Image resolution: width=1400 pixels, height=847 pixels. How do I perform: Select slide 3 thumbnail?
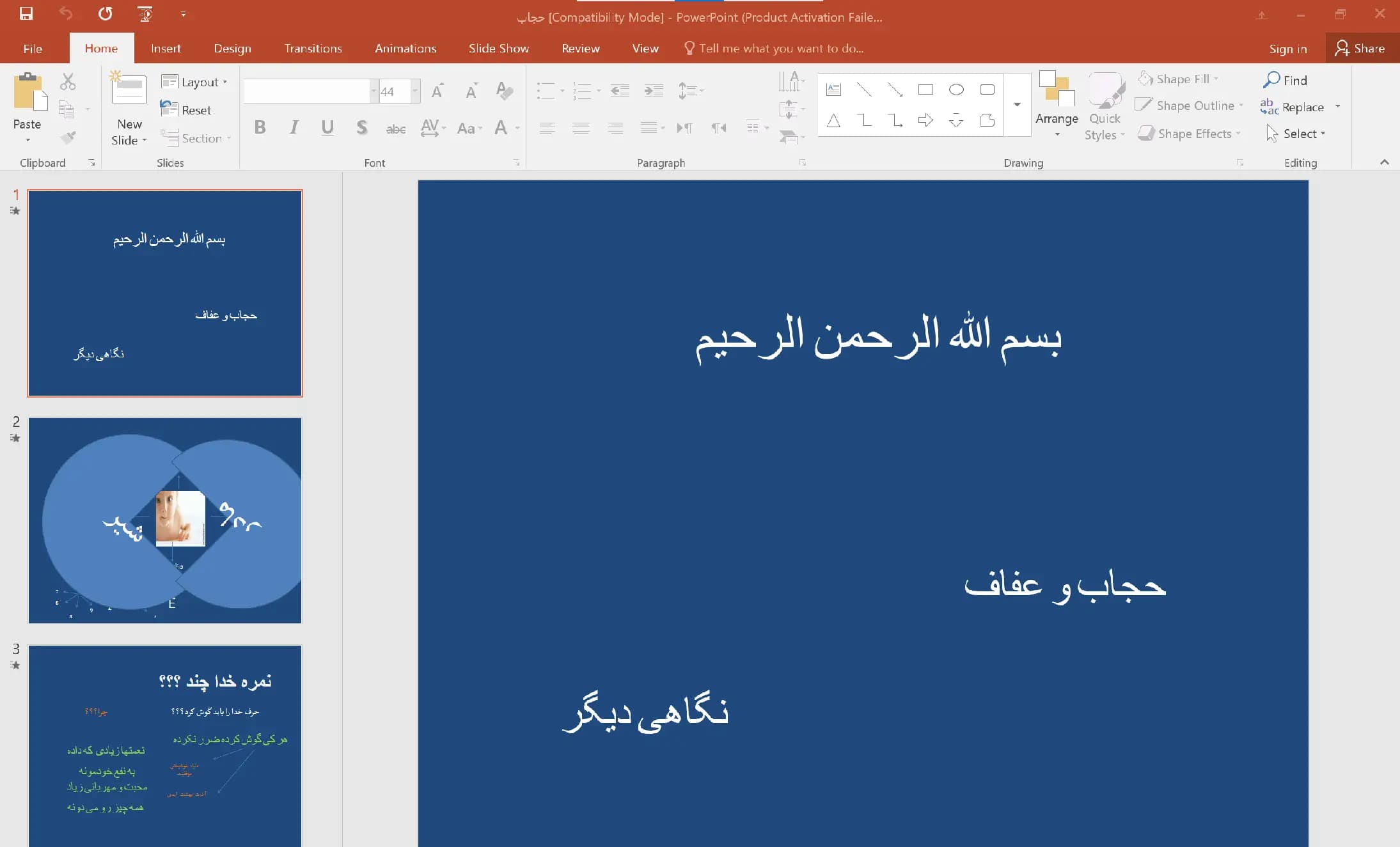tap(165, 745)
